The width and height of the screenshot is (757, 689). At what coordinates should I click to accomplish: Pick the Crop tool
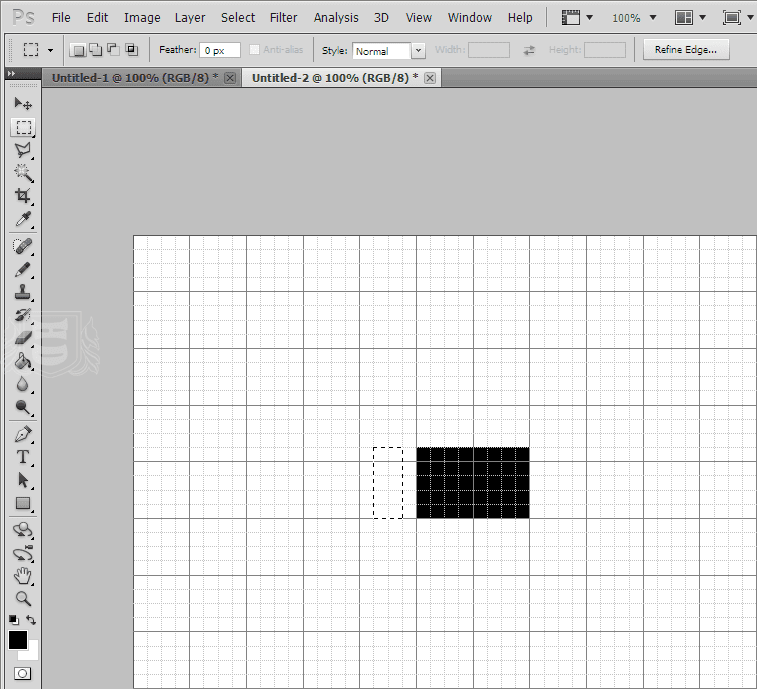click(x=22, y=196)
